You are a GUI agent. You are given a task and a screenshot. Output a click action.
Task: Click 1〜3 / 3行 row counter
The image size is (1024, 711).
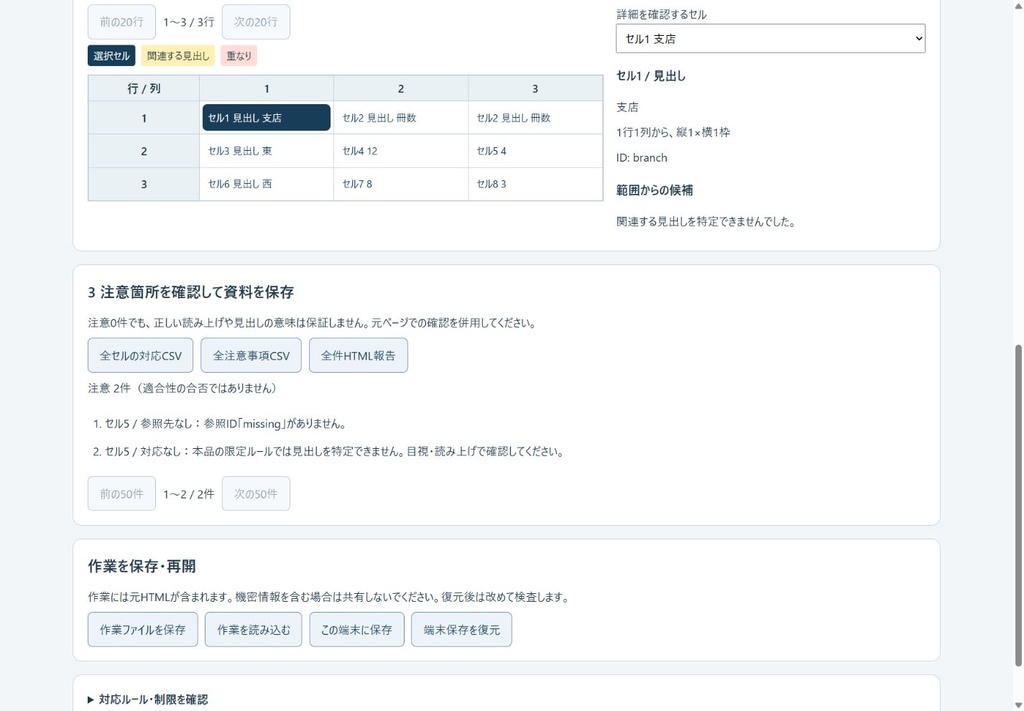click(189, 22)
